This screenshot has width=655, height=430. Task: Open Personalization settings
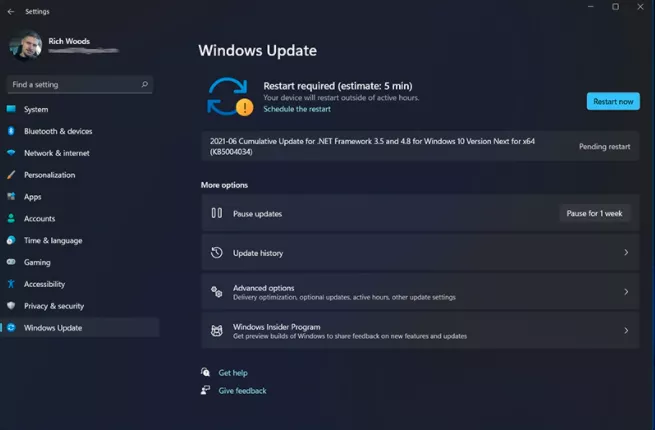click(x=80, y=175)
